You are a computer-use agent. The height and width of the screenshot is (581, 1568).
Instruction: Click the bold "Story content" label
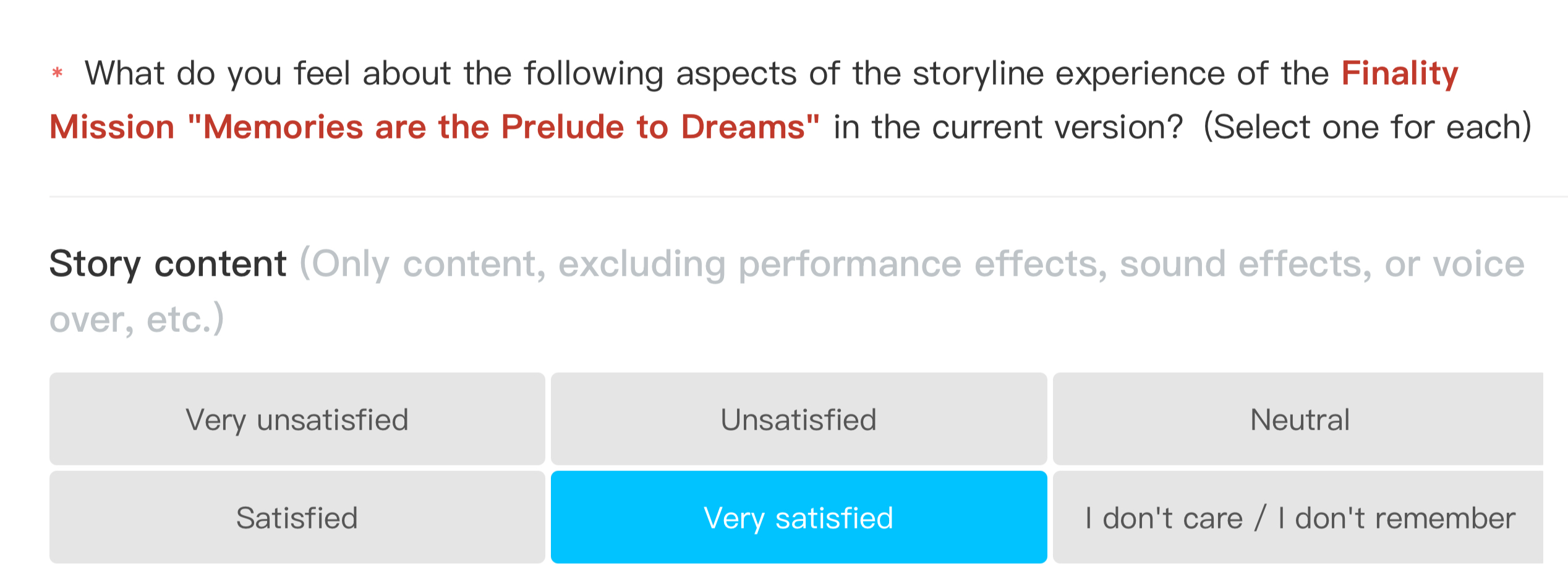point(168,264)
